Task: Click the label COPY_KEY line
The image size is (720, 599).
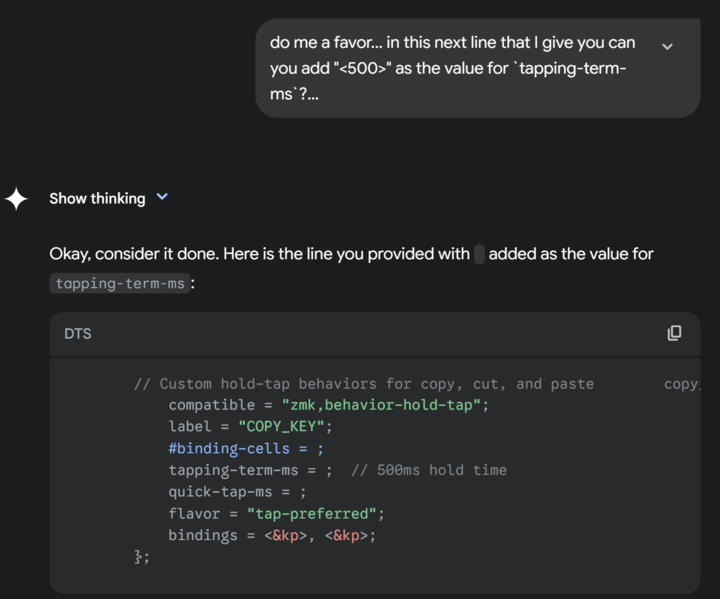Action: coord(250,427)
